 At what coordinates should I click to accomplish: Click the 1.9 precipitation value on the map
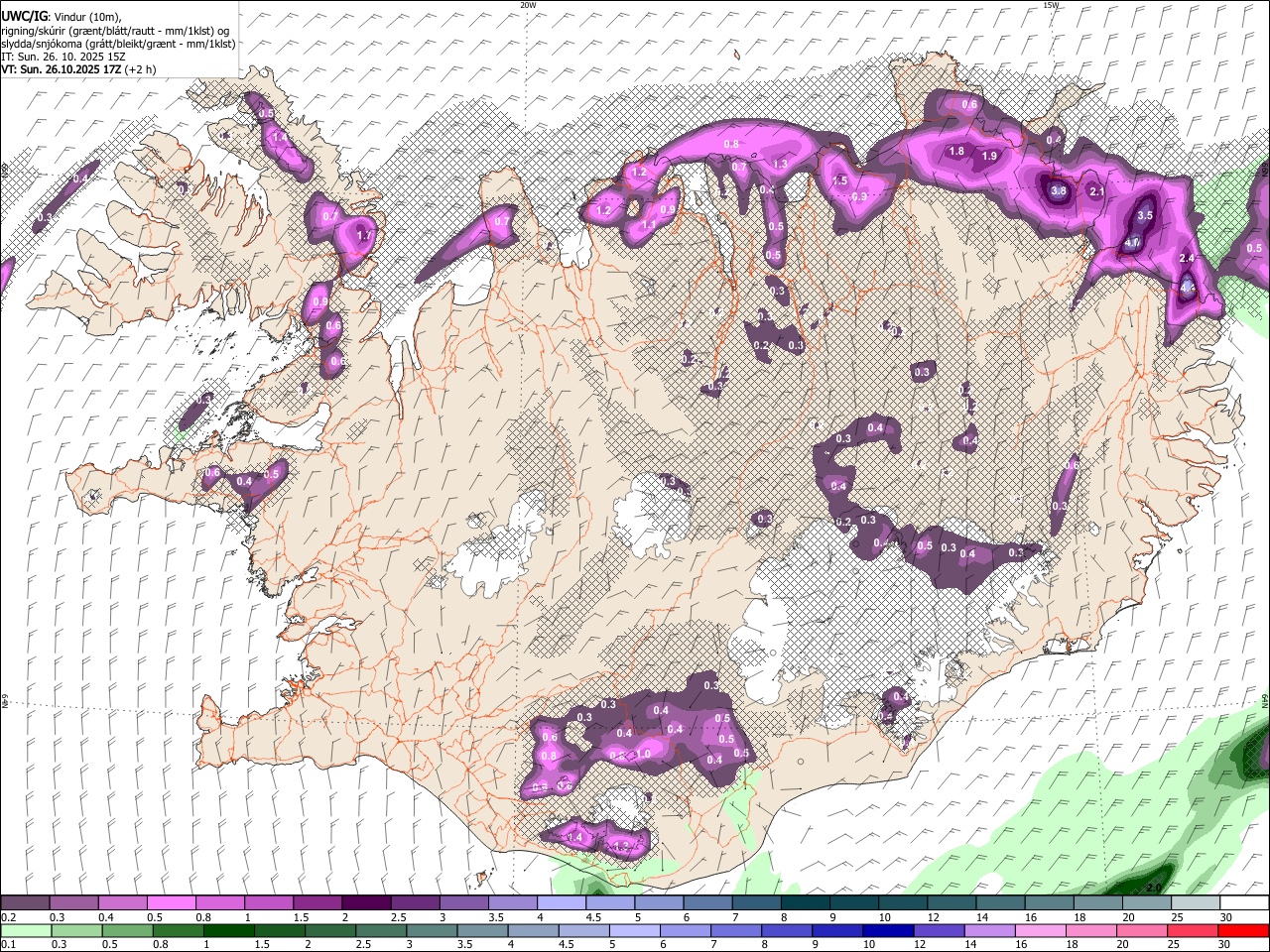tap(989, 157)
